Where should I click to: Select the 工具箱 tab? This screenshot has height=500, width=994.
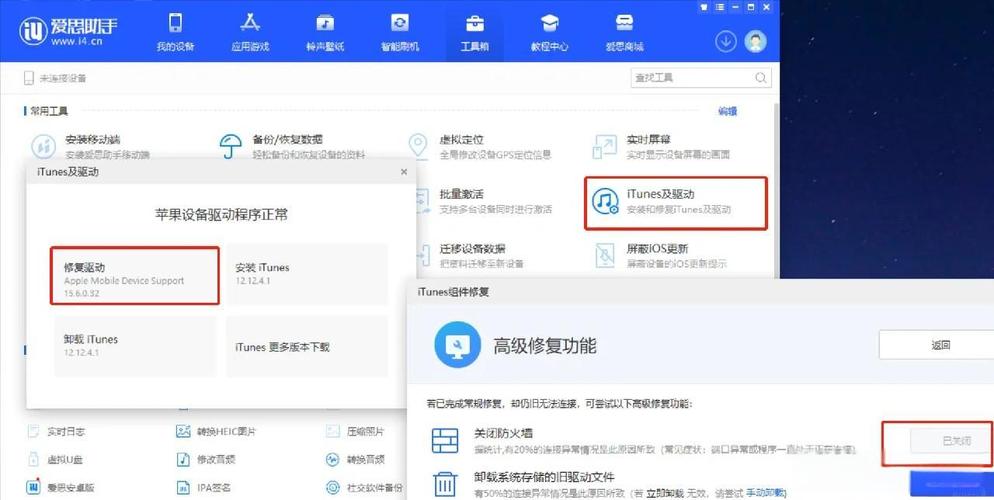474,32
